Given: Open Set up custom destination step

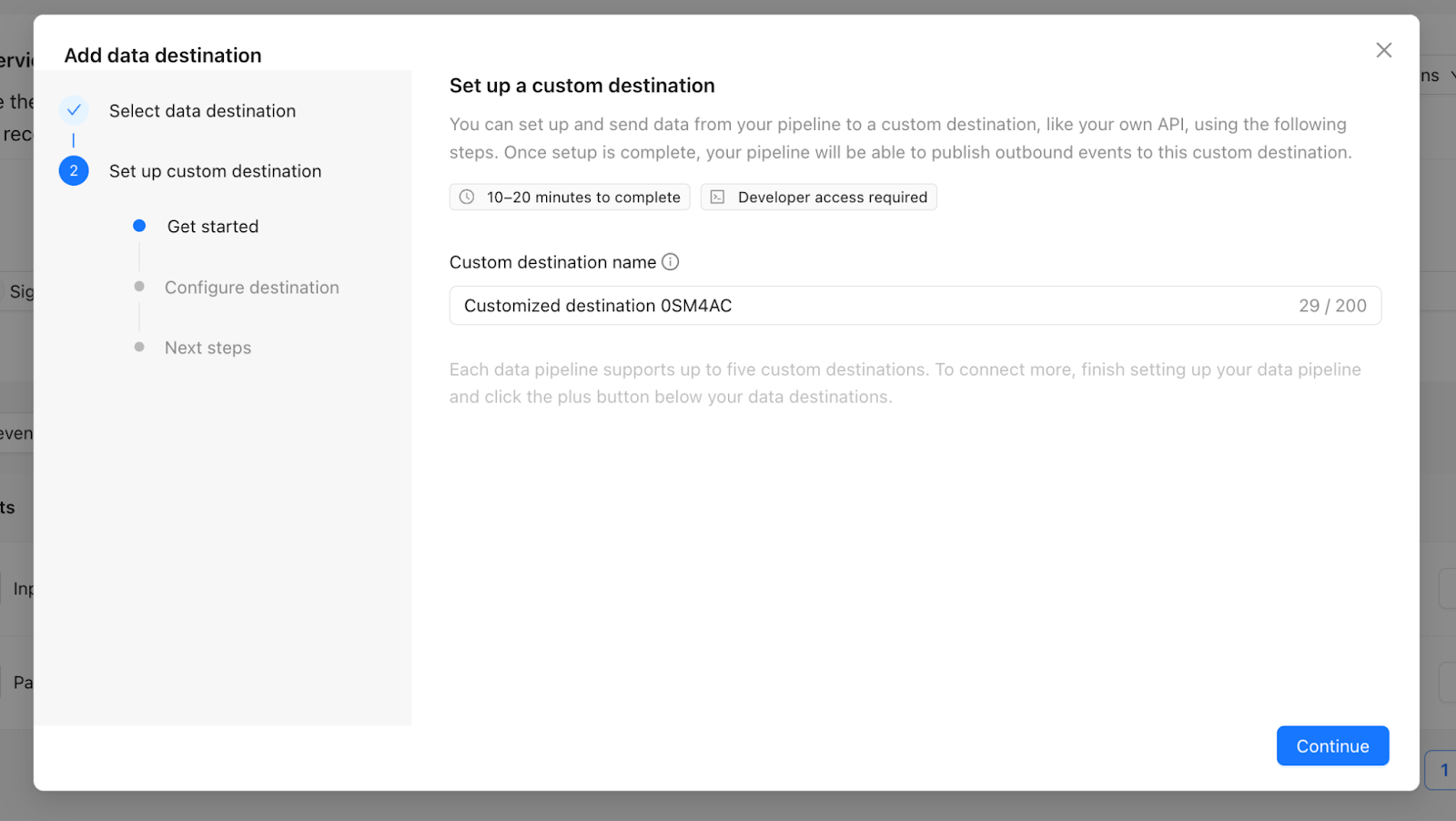Looking at the screenshot, I should click(215, 171).
